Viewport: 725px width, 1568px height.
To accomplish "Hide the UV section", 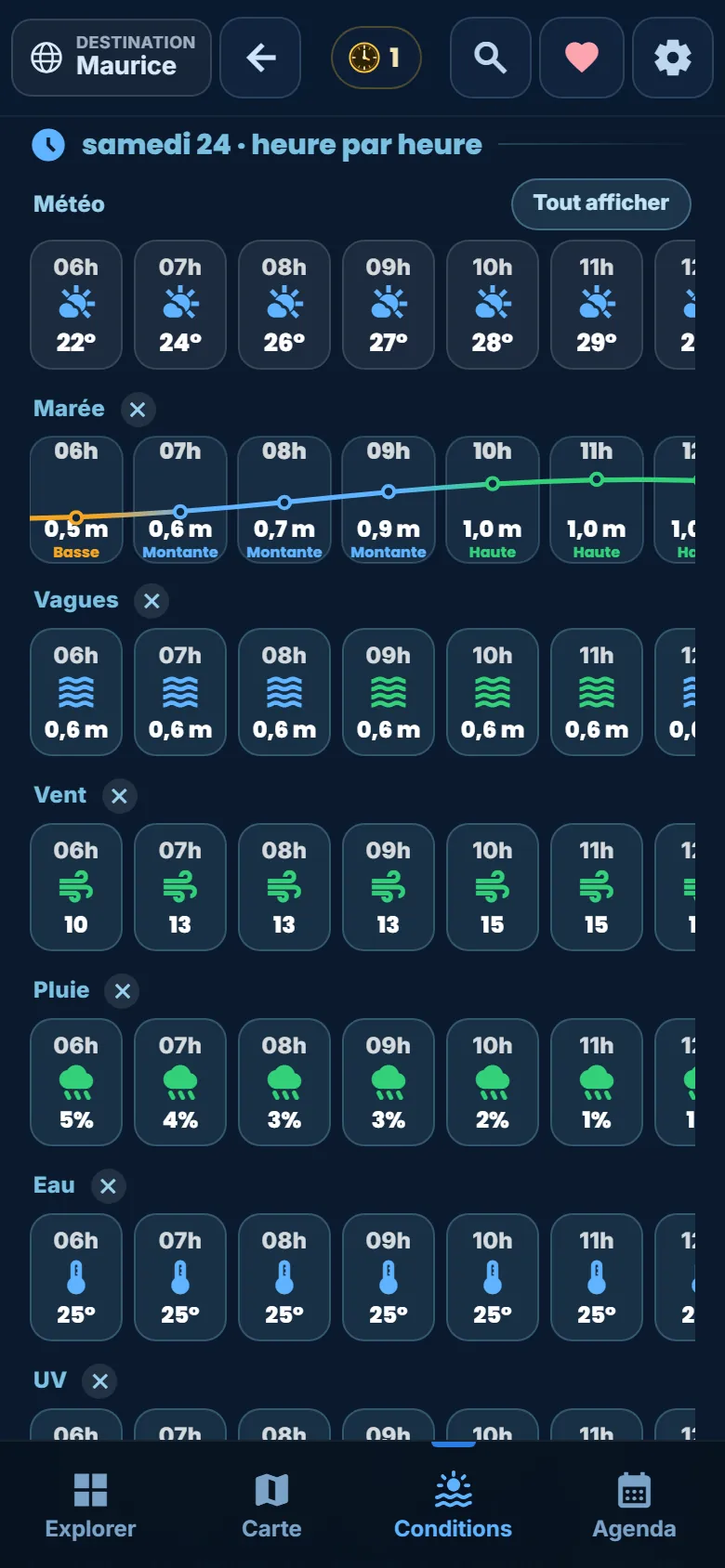I will (100, 1381).
